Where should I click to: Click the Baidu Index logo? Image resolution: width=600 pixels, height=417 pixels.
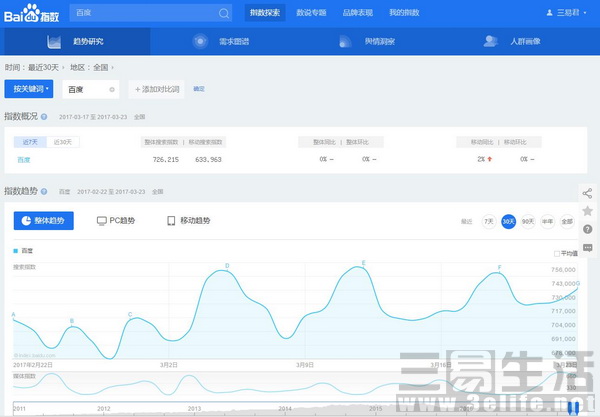point(32,13)
